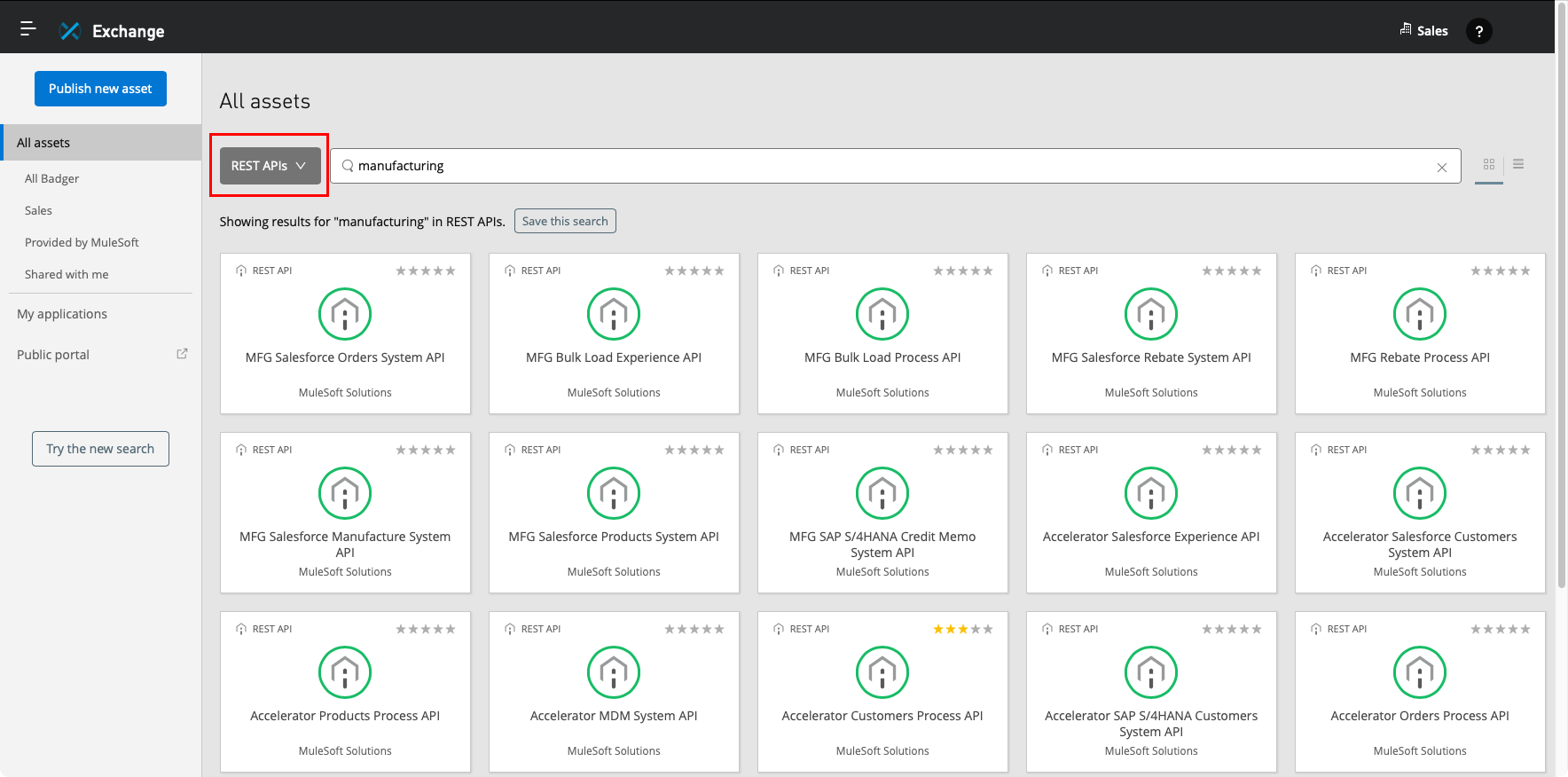Click MFG Salesforce Orders System API title
Screen dimensions: 1568x777
(345, 357)
